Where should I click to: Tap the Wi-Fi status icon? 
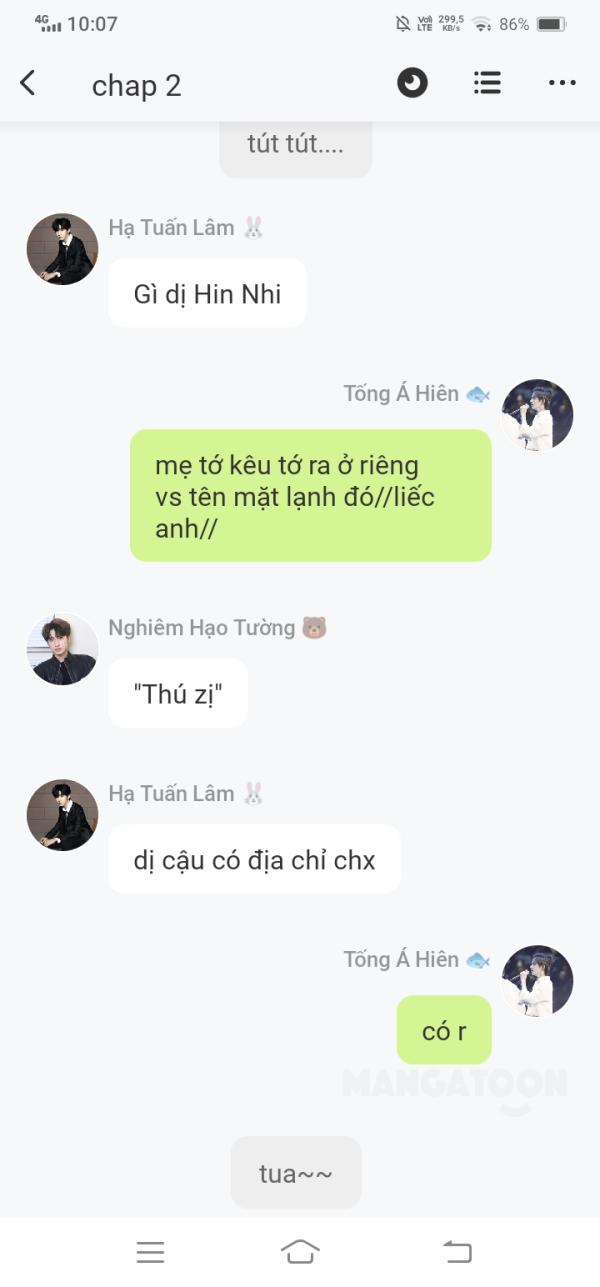(x=482, y=24)
